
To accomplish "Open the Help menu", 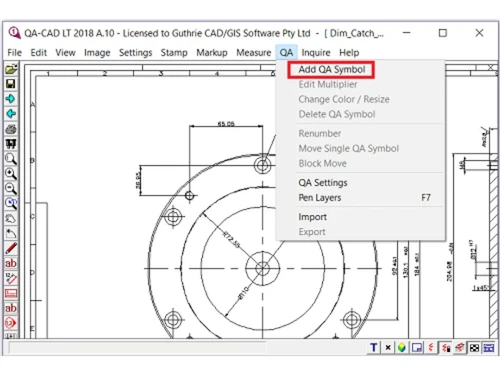I will click(349, 53).
